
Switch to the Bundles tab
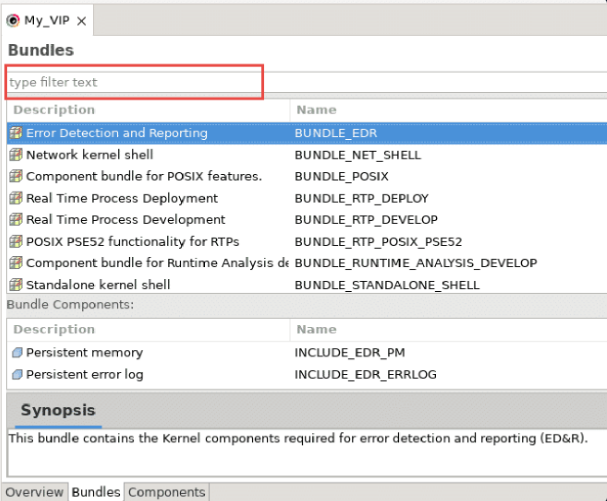coord(96,492)
